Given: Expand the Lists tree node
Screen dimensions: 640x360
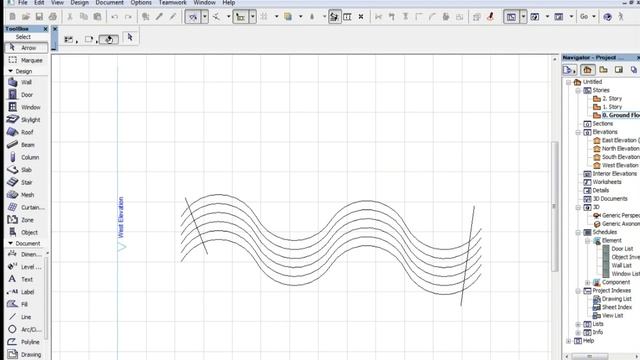Looking at the screenshot, I should [x=578, y=324].
